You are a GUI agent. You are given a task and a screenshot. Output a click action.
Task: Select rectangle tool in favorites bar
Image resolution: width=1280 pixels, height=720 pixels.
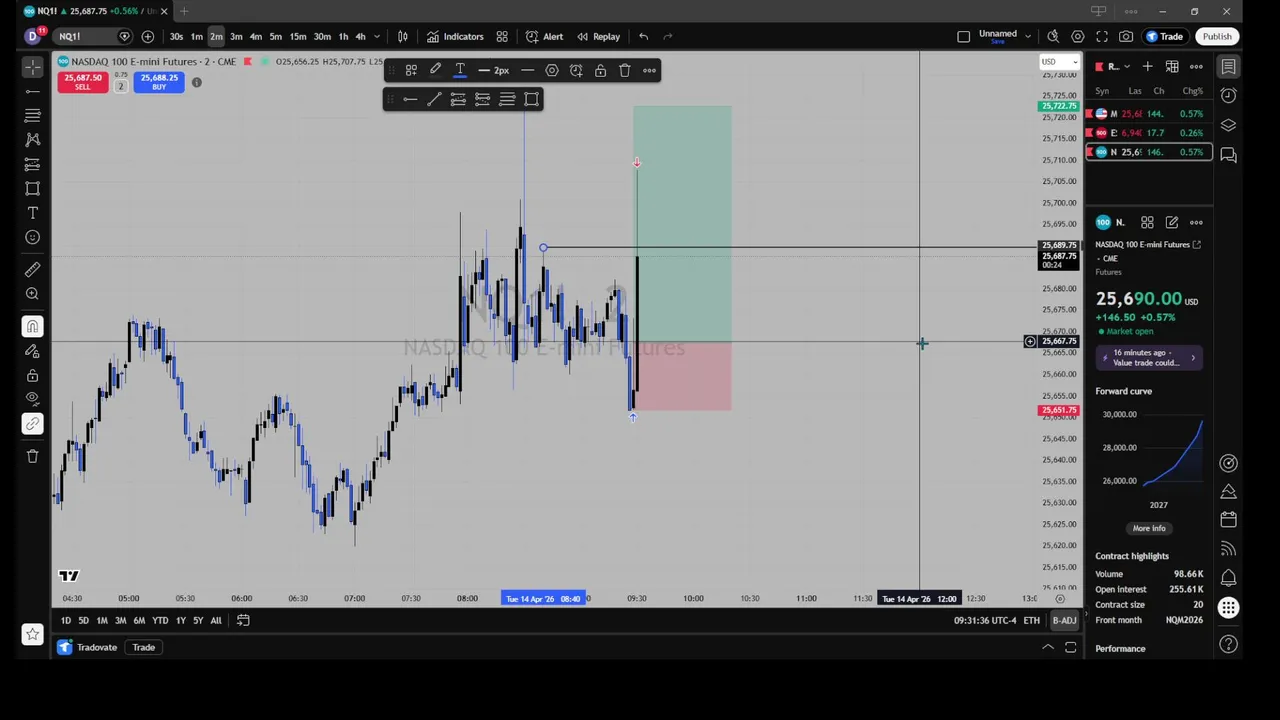click(x=532, y=99)
